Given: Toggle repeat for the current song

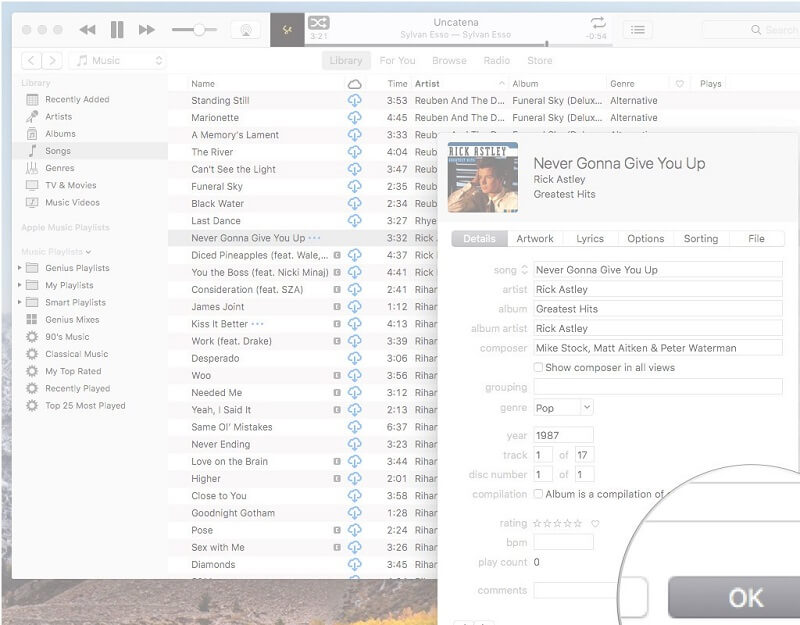Looking at the screenshot, I should (596, 24).
